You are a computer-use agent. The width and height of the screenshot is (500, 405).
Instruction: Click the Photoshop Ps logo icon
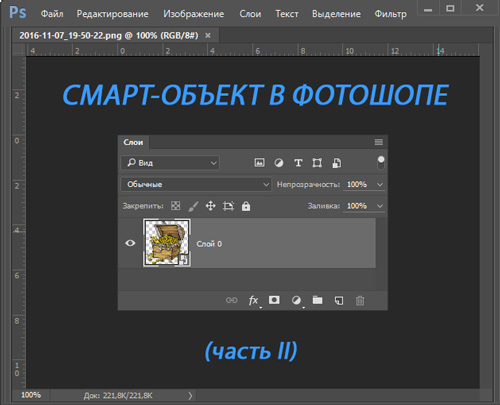(x=17, y=13)
